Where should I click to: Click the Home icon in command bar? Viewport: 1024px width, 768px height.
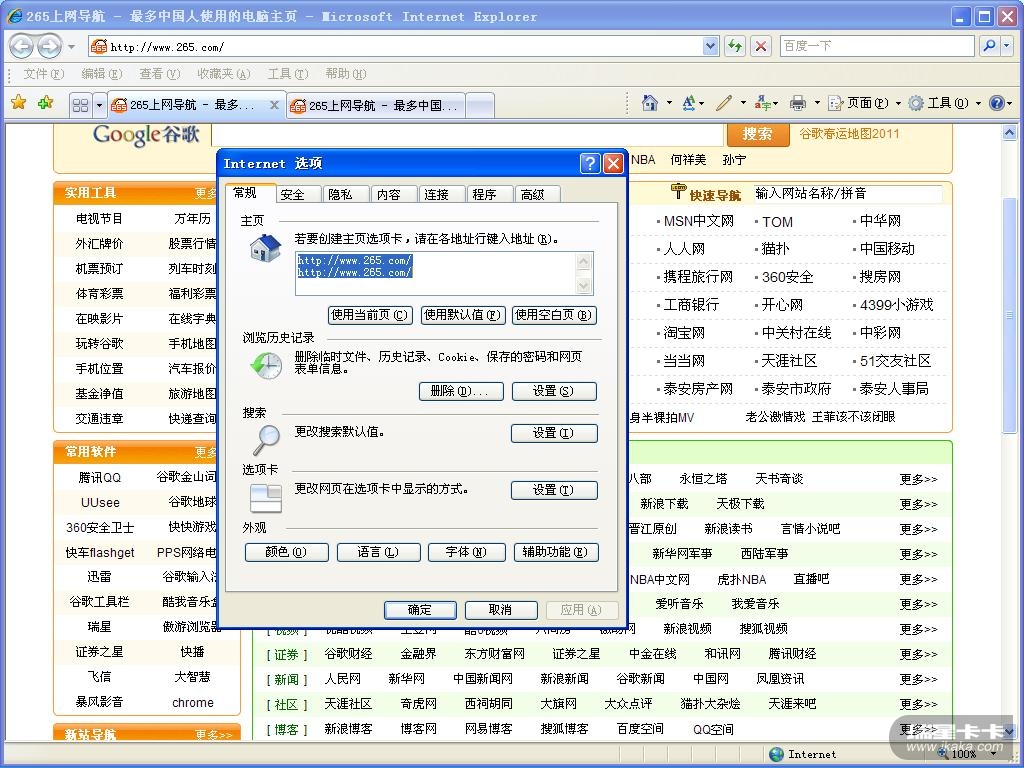click(650, 103)
